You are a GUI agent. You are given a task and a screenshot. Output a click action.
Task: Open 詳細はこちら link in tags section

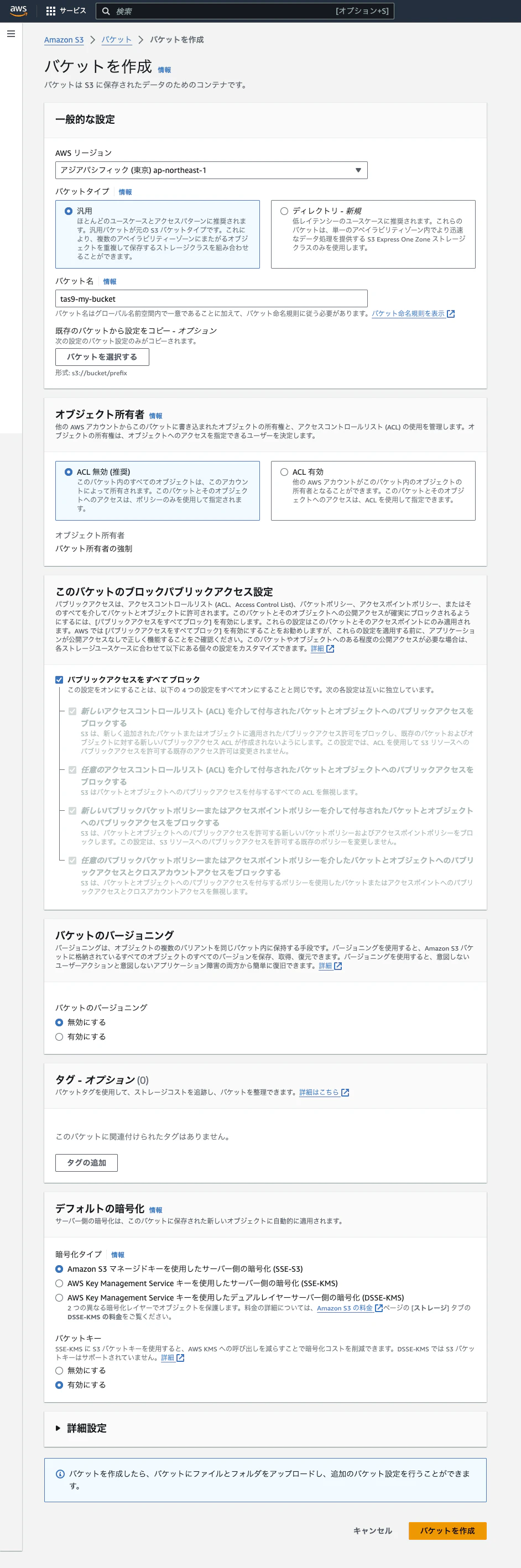[x=319, y=1093]
